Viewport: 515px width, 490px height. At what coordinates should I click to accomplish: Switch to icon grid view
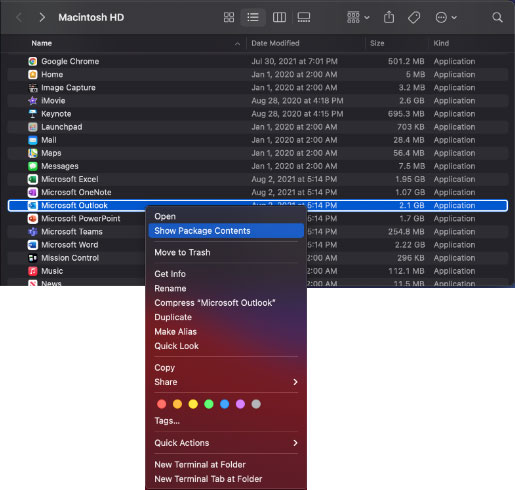229,17
